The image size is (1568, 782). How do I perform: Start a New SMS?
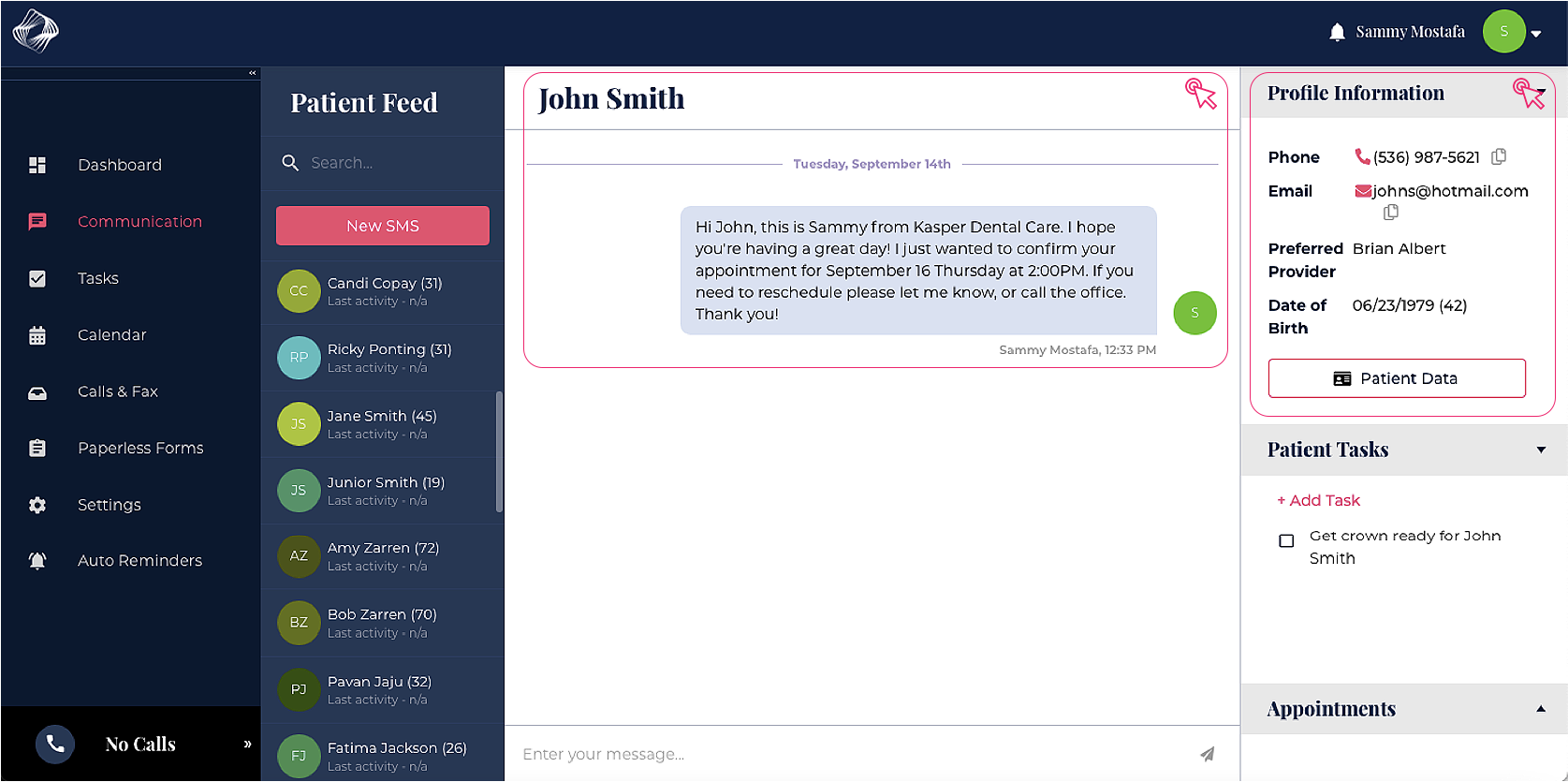pyautogui.click(x=383, y=226)
